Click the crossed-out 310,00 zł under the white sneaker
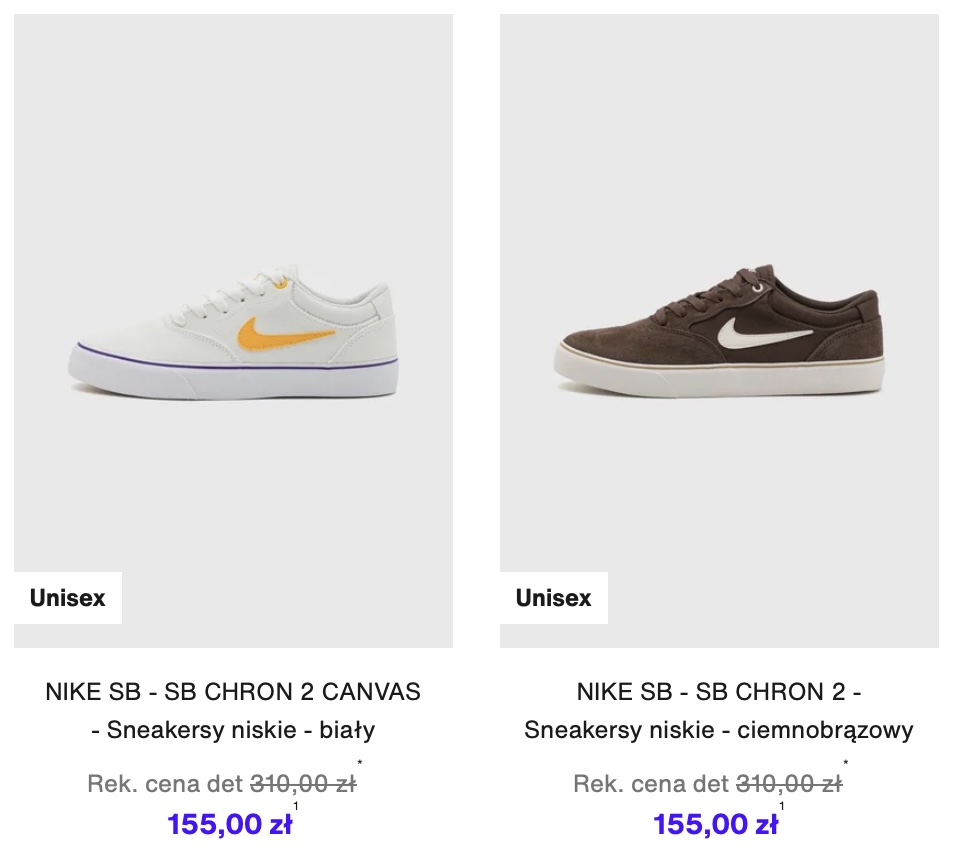Viewport: 956px width, 864px height. click(x=303, y=784)
